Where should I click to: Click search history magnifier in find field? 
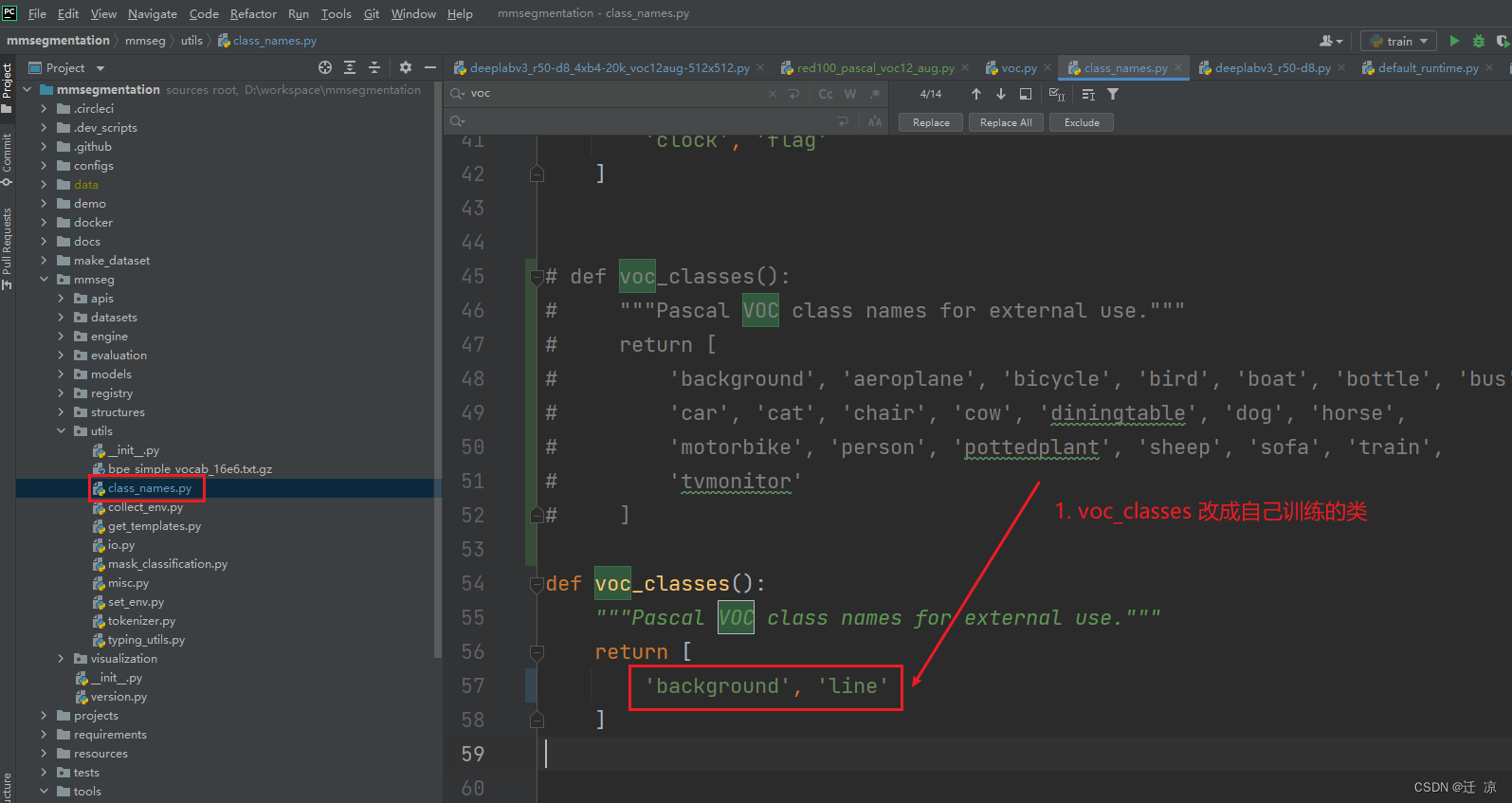click(x=458, y=94)
